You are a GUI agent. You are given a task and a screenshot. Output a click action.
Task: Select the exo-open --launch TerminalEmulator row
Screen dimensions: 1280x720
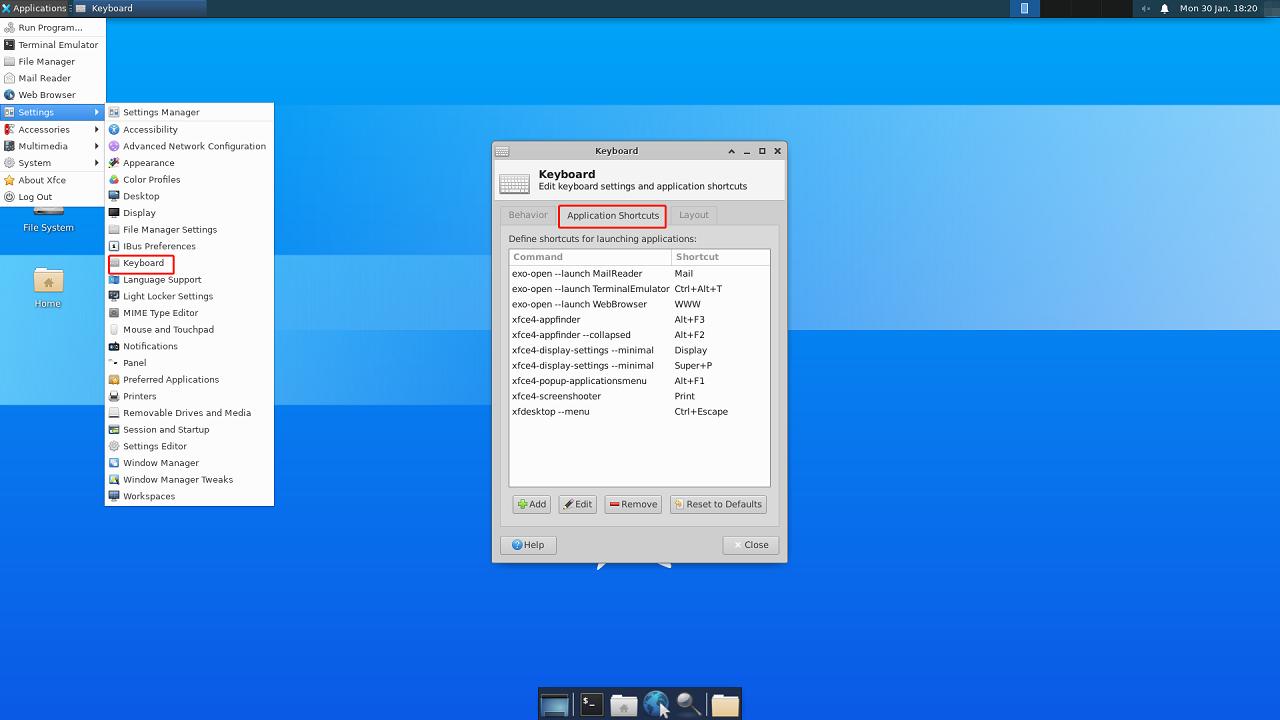(639, 289)
